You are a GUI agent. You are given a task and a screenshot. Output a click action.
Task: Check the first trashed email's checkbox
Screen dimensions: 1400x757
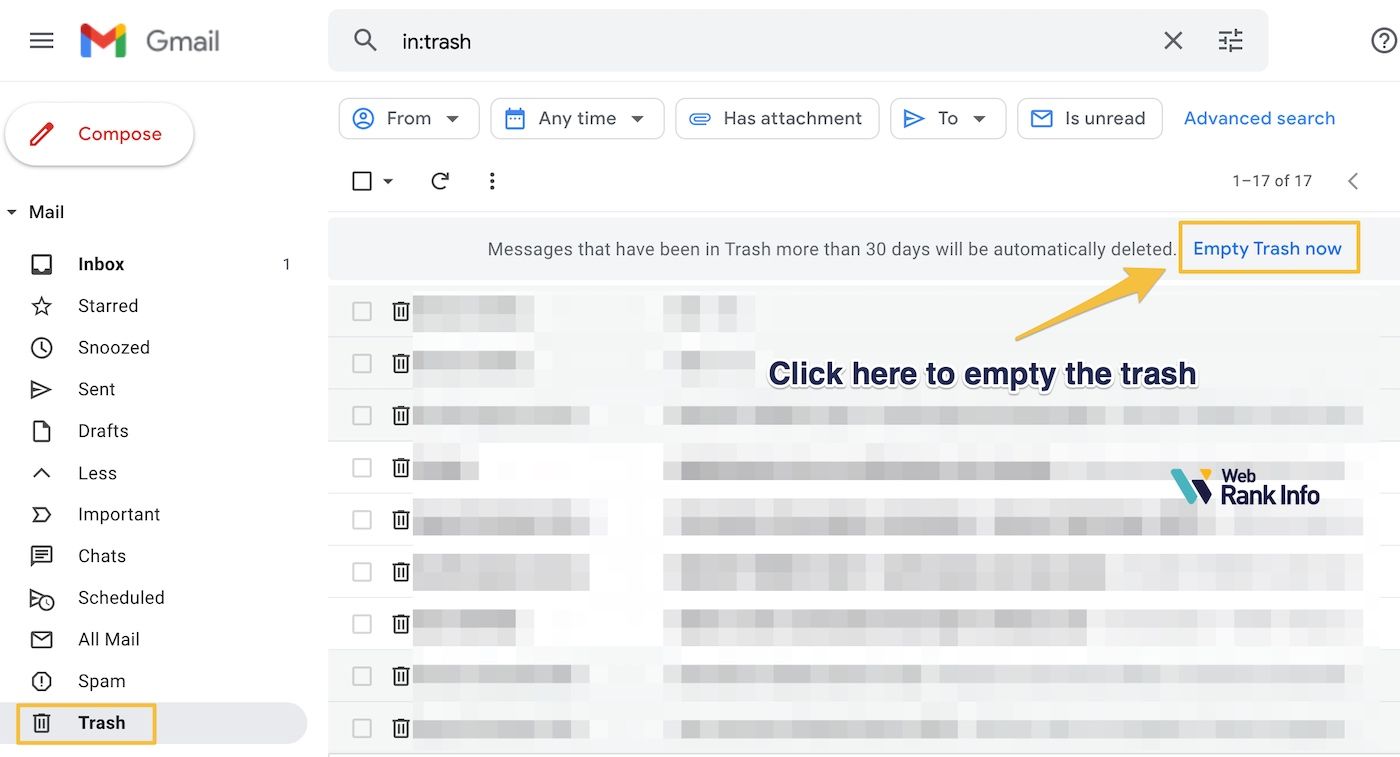coord(362,312)
